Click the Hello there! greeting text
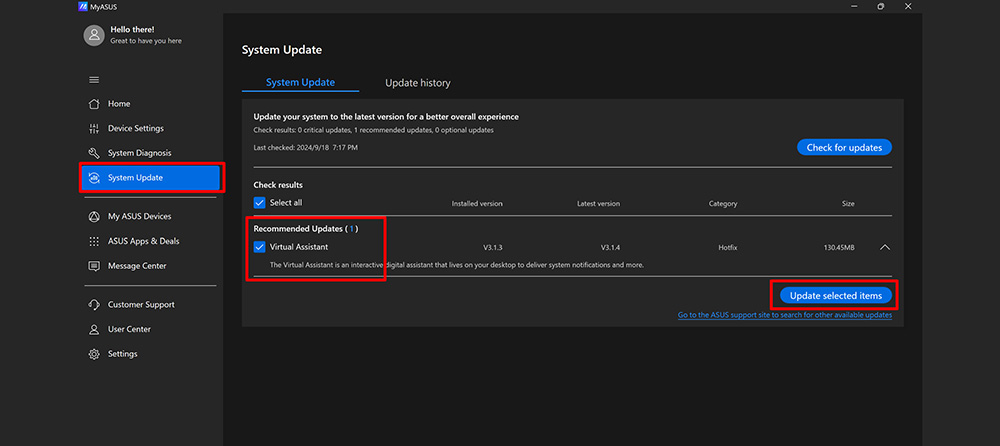Viewport: 1000px width, 446px height. click(x=132, y=29)
